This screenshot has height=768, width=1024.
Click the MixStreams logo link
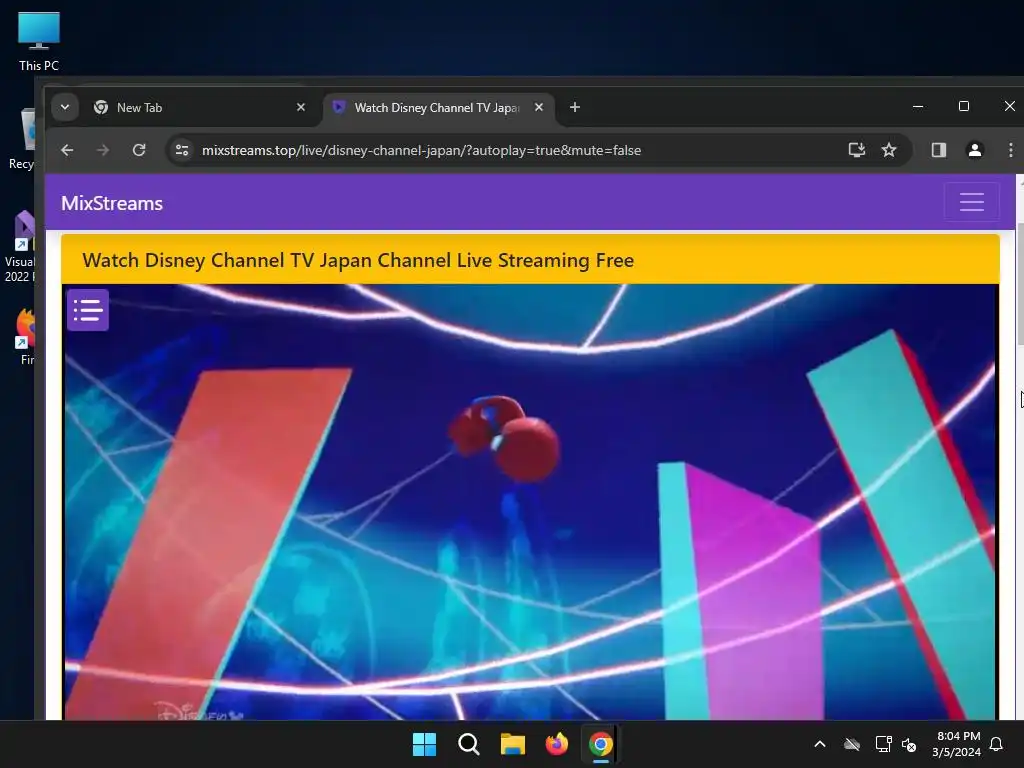pos(112,203)
